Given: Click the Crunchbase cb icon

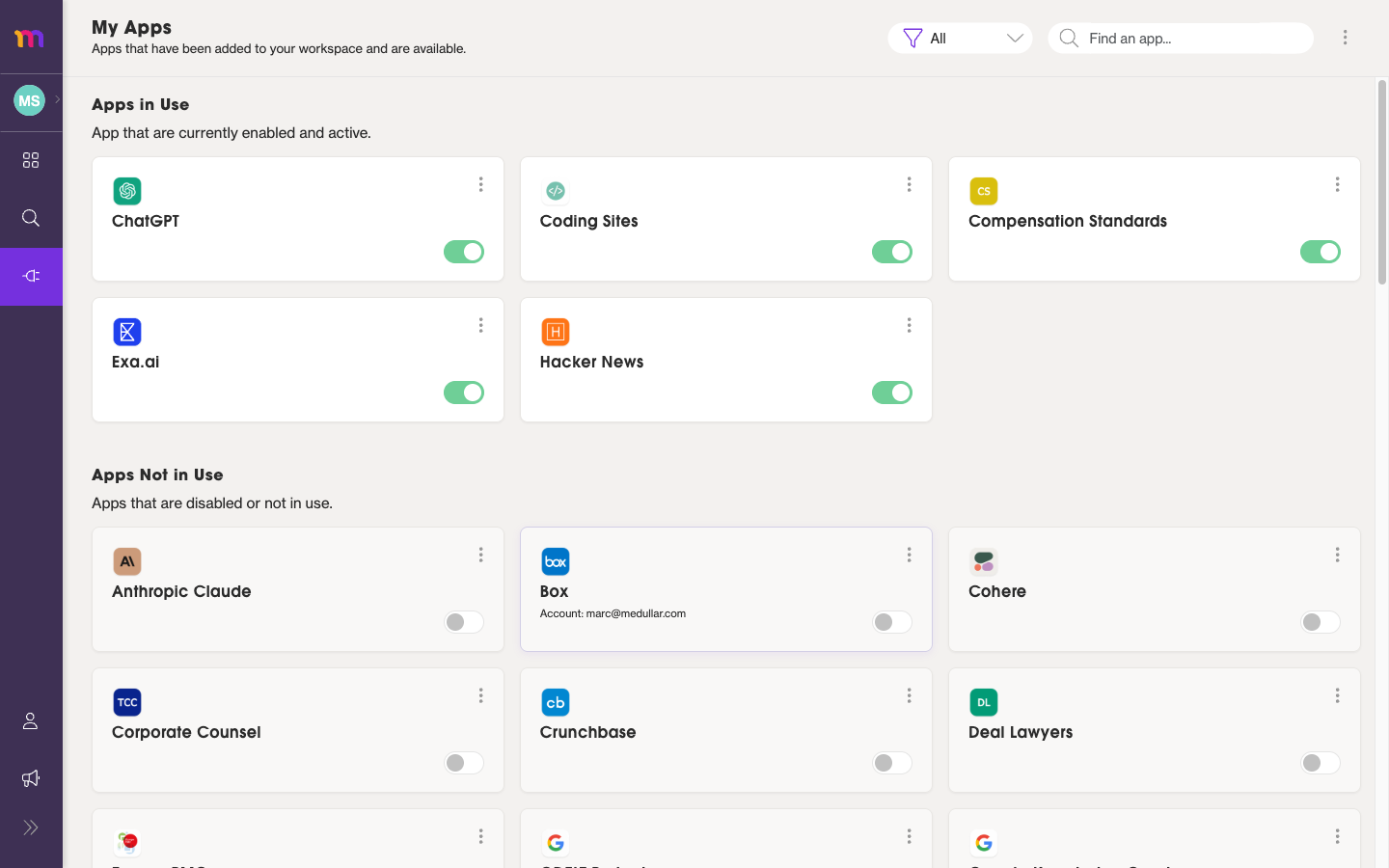Looking at the screenshot, I should pyautogui.click(x=556, y=702).
